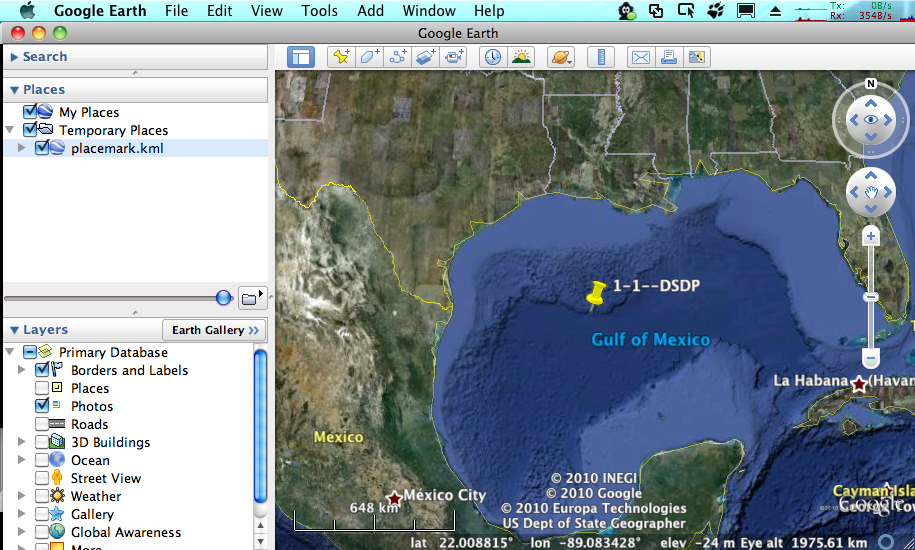
Task: Open the Google Earth application menu
Action: tap(100, 10)
